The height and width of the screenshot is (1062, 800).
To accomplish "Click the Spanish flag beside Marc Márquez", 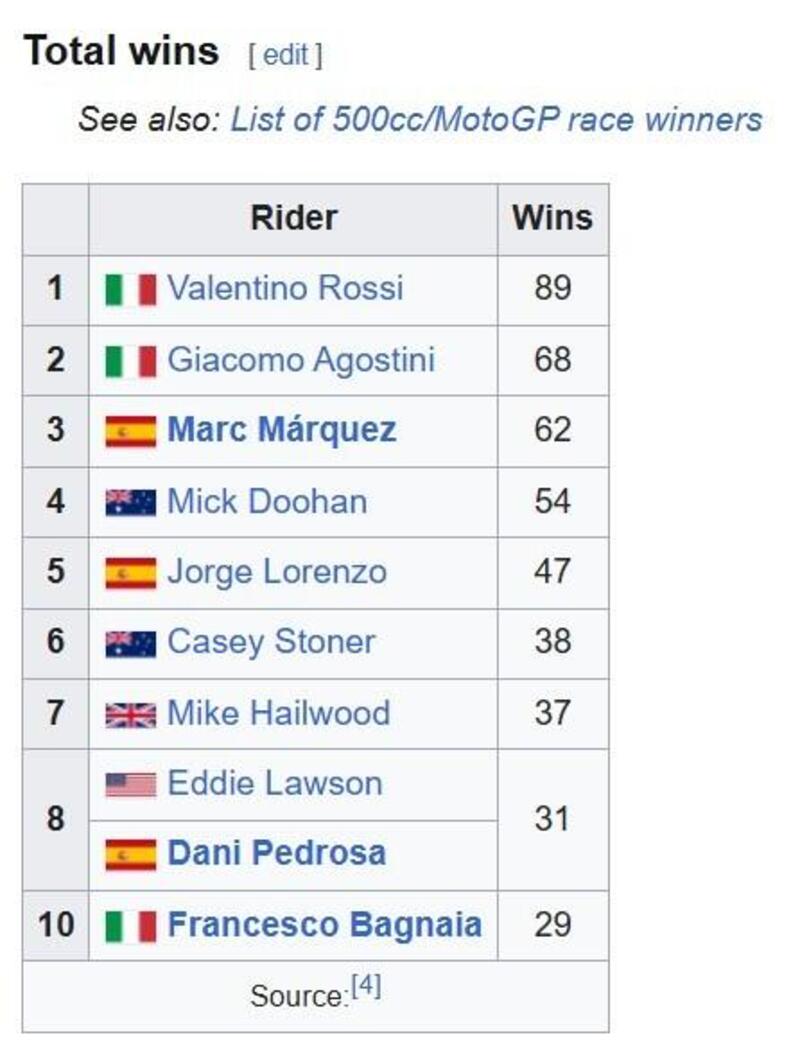I will tap(131, 431).
